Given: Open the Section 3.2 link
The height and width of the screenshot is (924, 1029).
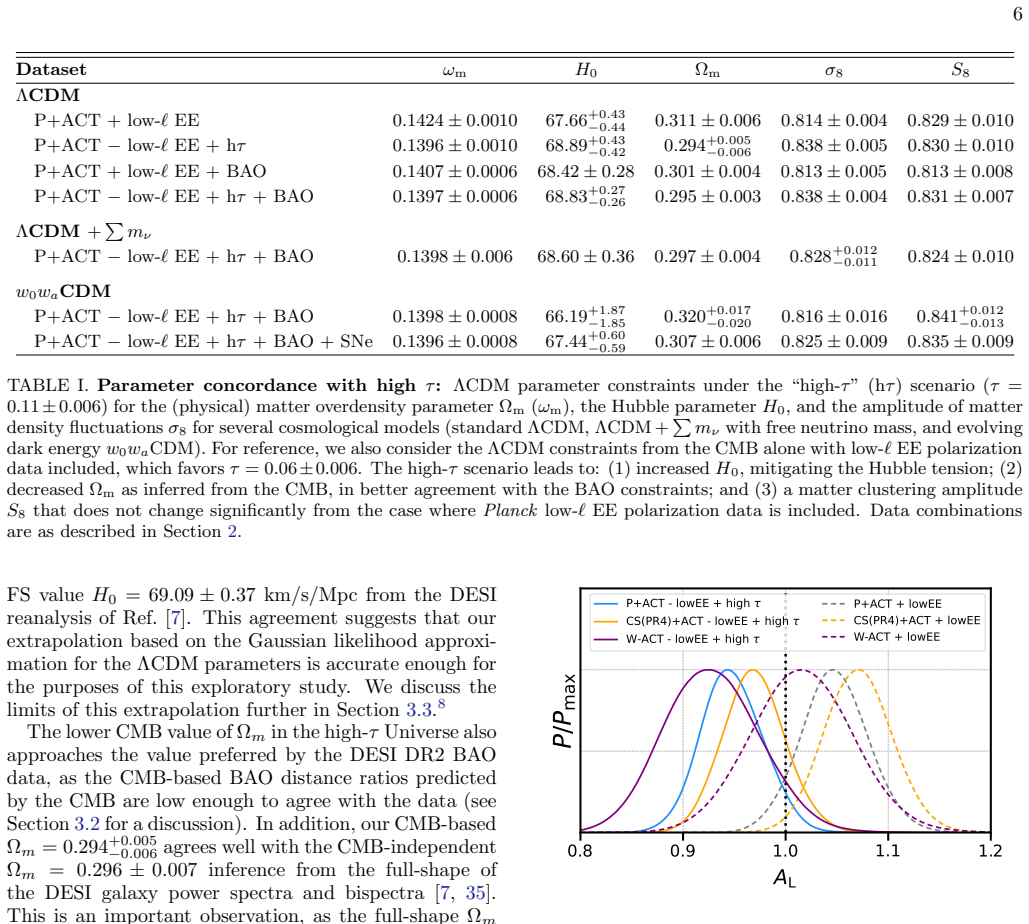Looking at the screenshot, I should click(87, 824).
